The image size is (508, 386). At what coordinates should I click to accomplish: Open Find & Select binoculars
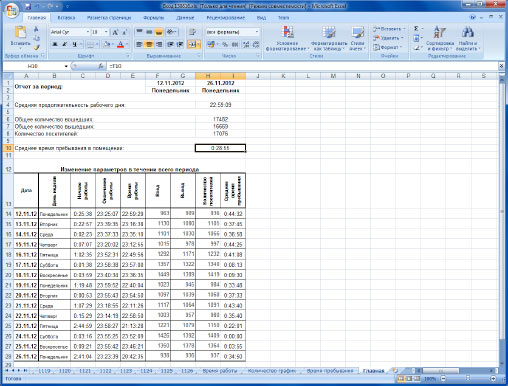coord(468,39)
